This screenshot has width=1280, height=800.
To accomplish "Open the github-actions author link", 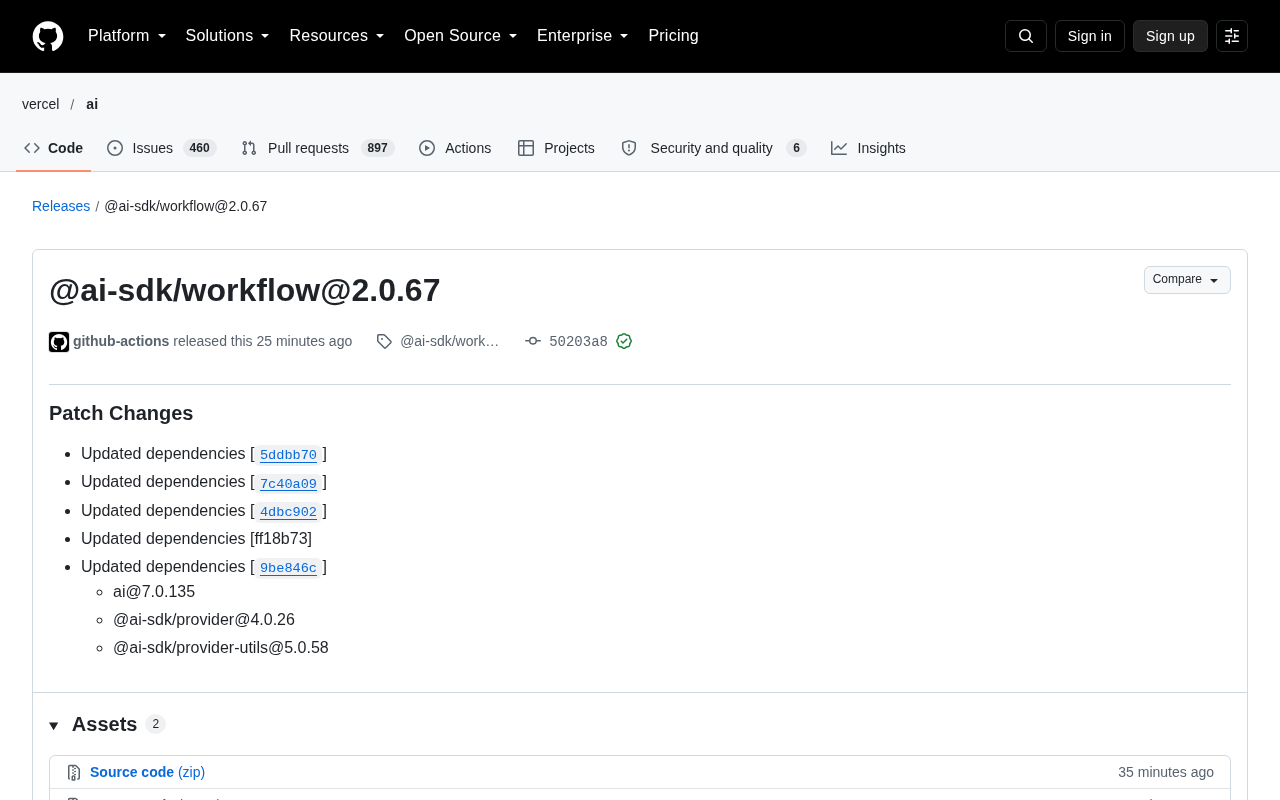I will click(121, 341).
